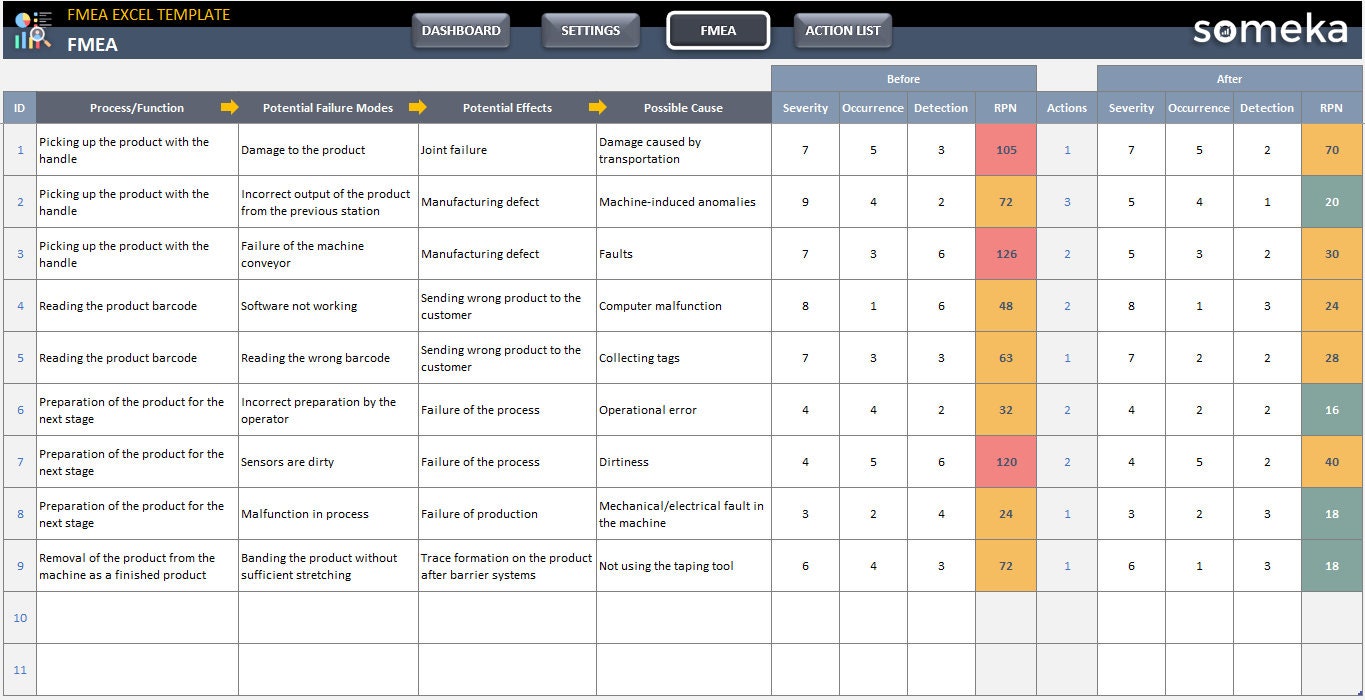Viewport: 1365px width, 700px height.
Task: Select the green After RPN cell showing 20
Action: [x=1332, y=202]
